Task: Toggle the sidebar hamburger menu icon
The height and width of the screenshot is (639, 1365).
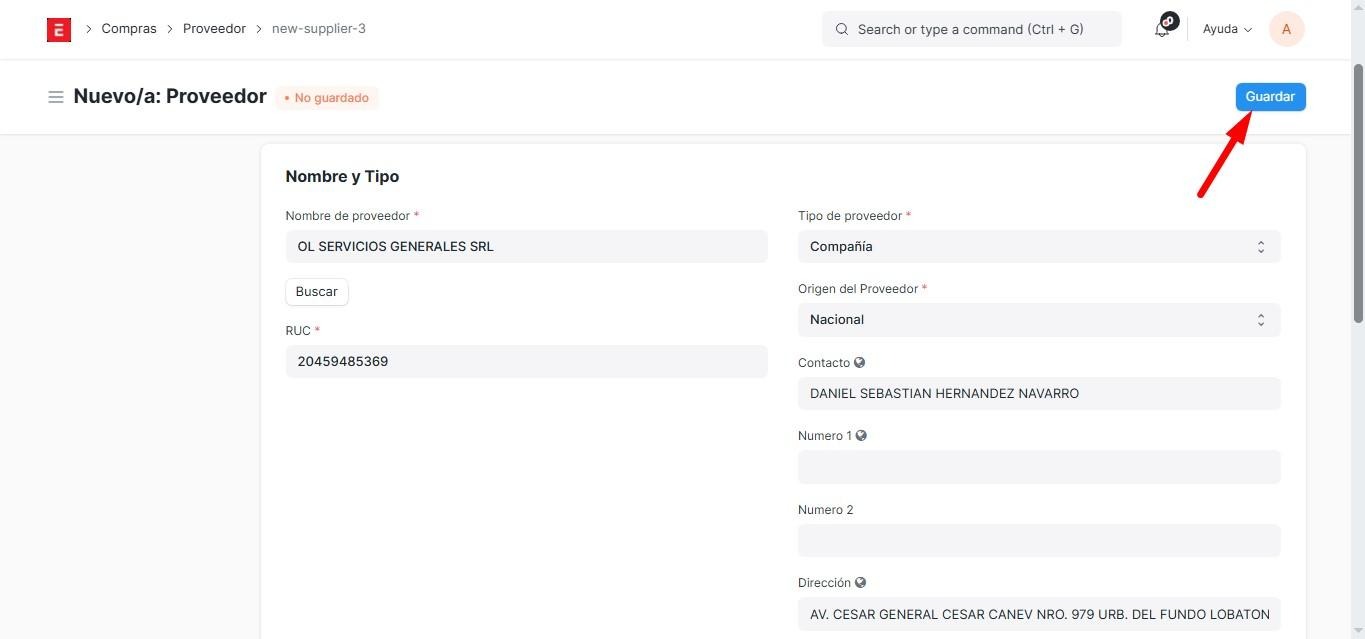Action: click(56, 97)
